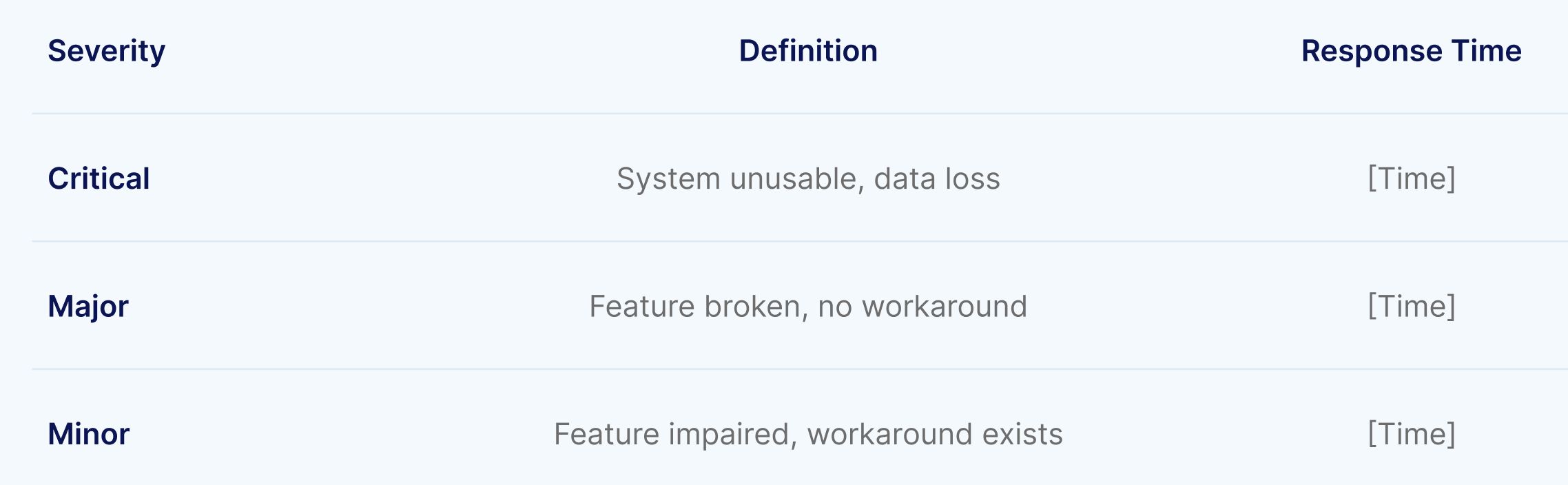Click 'System unusable, data loss' definition
The image size is (1568, 485).
(x=808, y=179)
